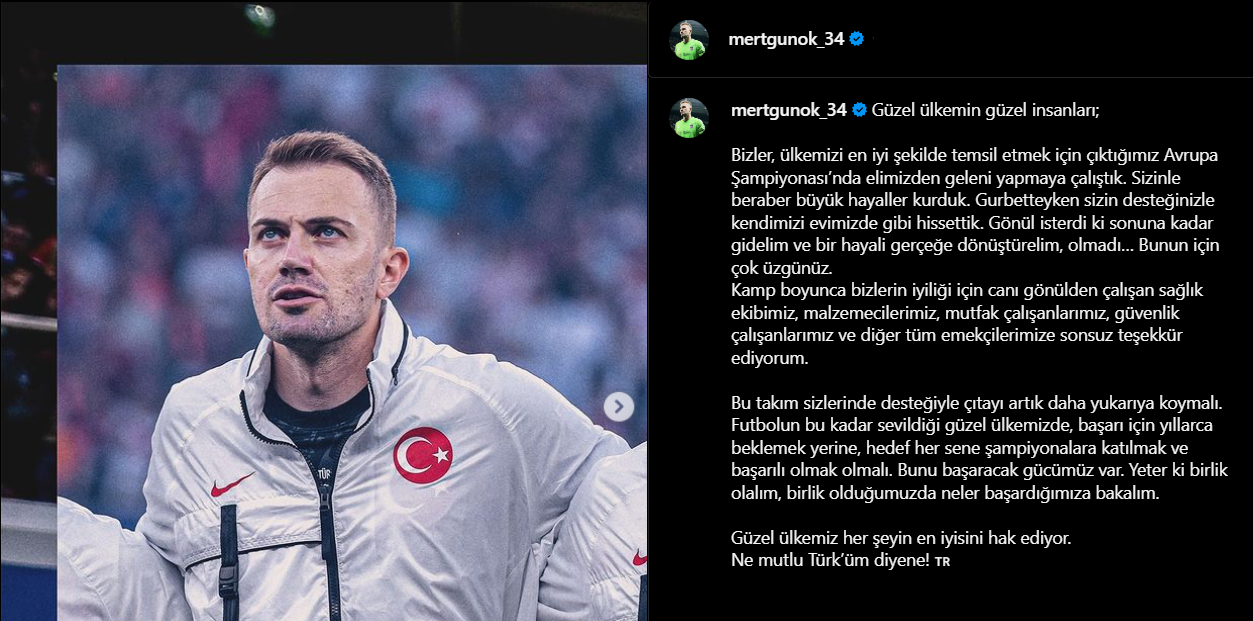1253x621 pixels.
Task: Click the TR flag emoji ending caption
Action: tap(942, 562)
